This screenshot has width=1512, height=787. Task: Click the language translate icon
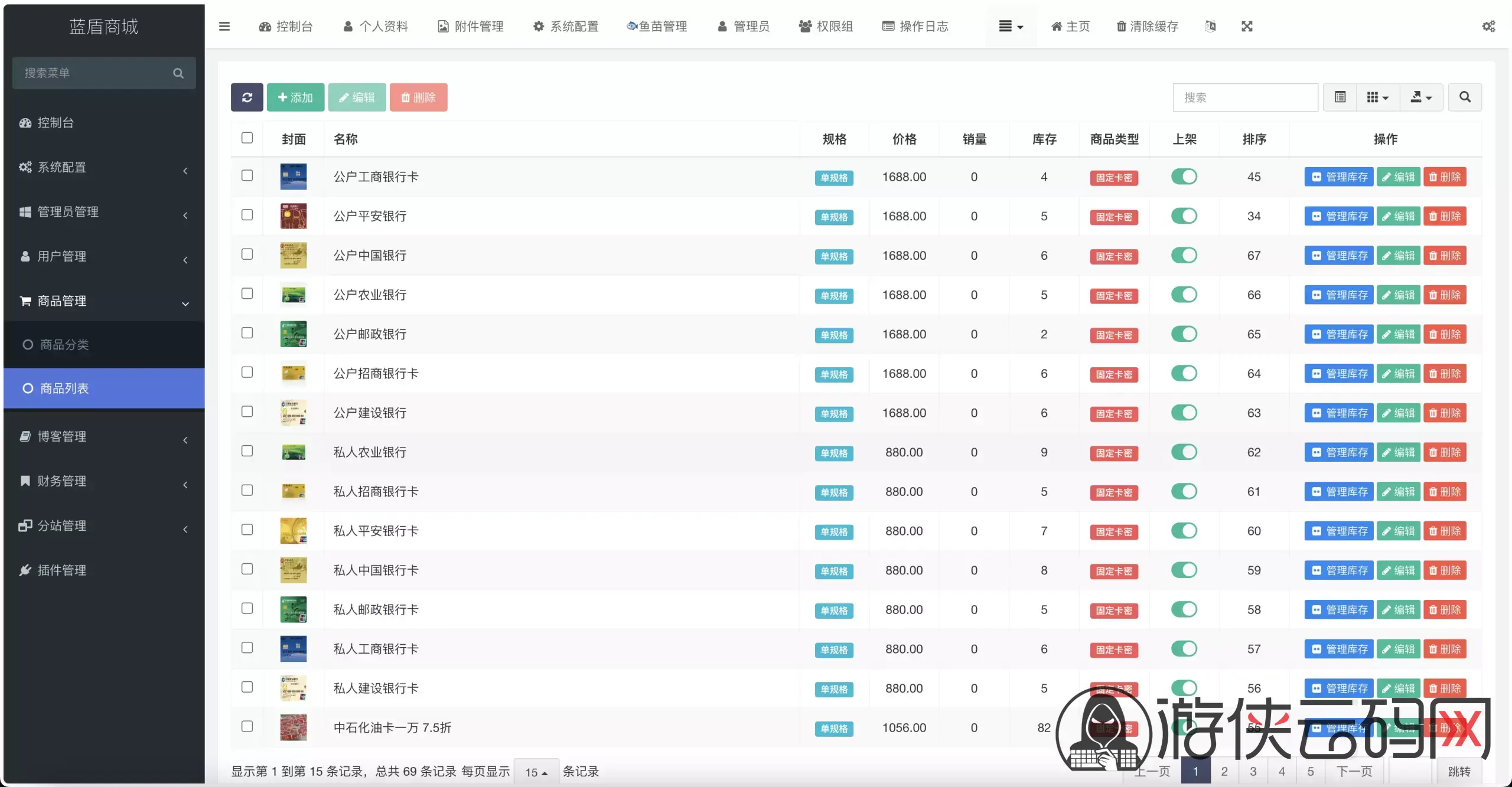click(1210, 26)
